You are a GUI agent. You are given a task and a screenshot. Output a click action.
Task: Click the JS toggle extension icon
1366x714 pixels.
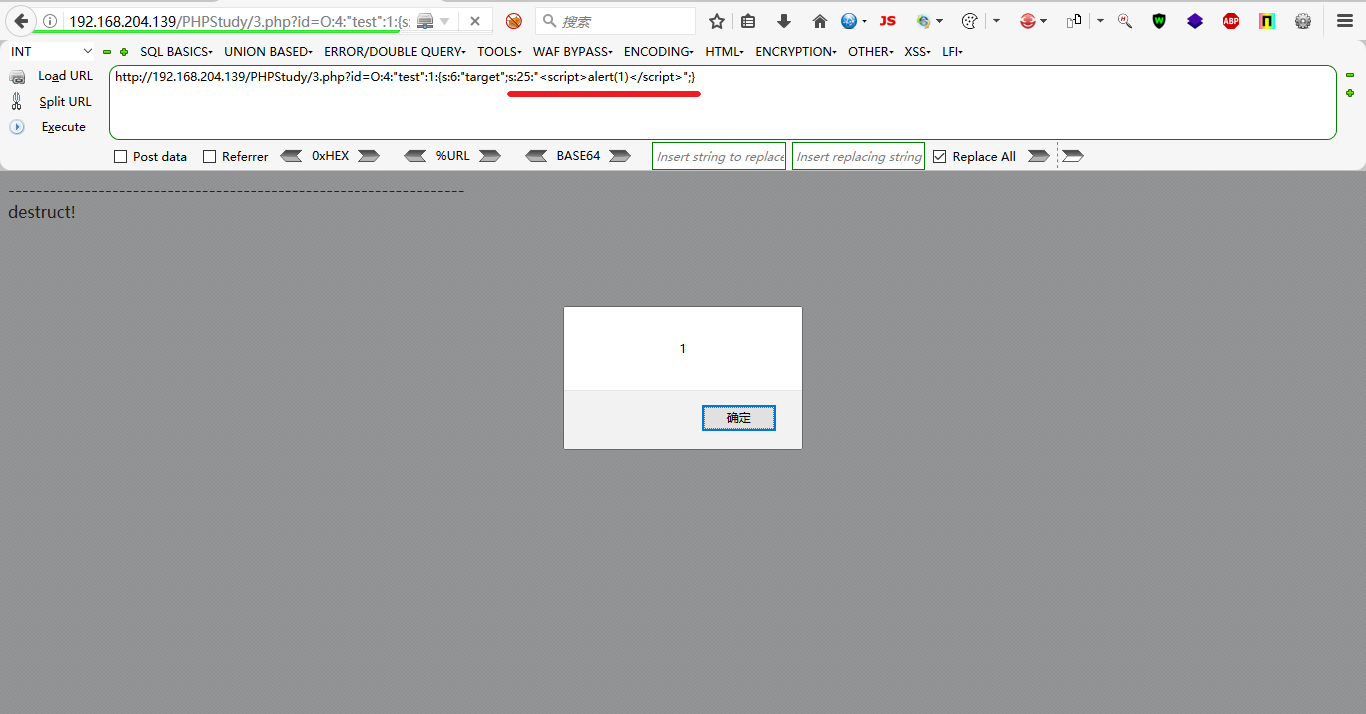pos(887,20)
